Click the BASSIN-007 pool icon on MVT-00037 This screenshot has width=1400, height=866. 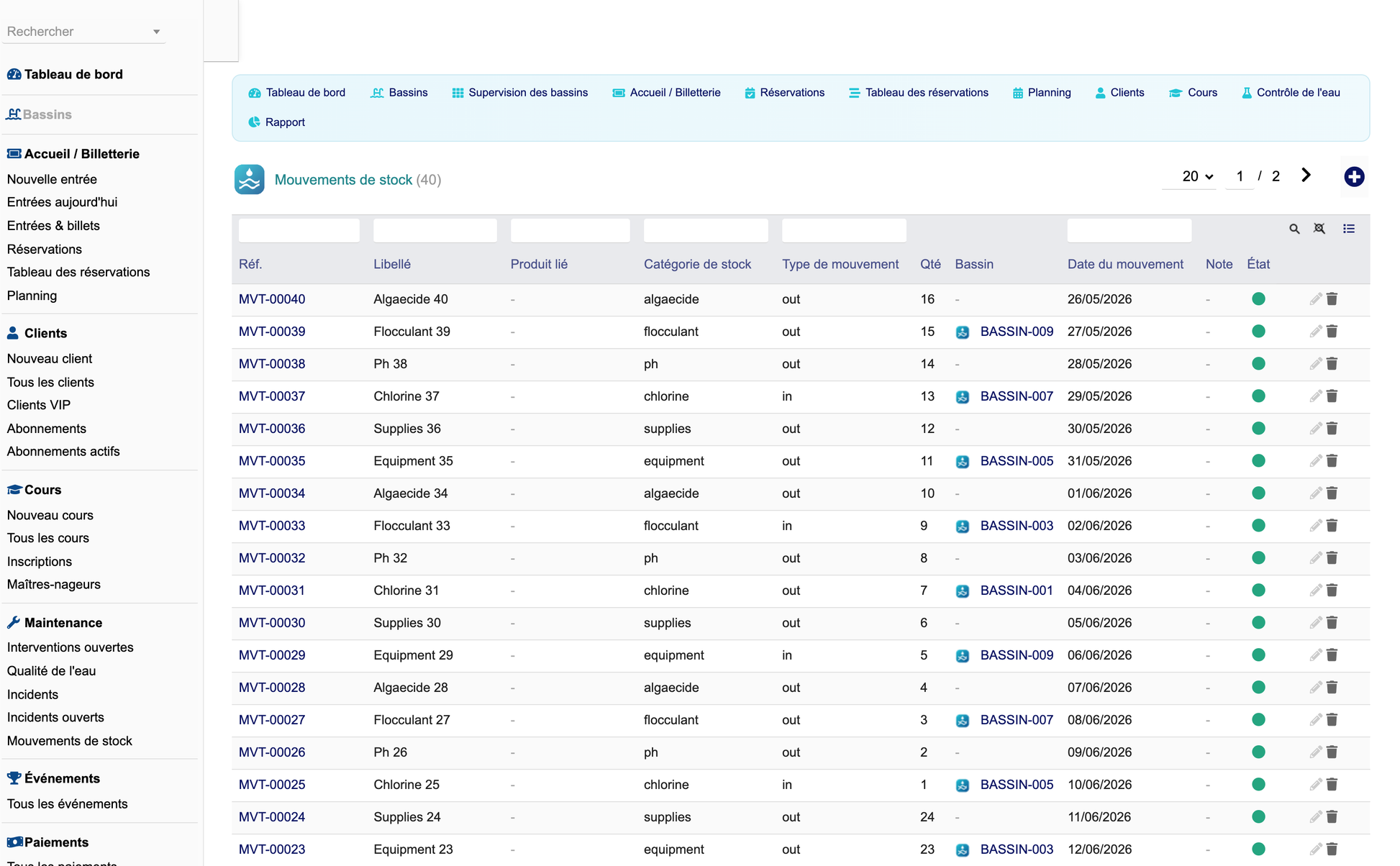pyautogui.click(x=963, y=396)
